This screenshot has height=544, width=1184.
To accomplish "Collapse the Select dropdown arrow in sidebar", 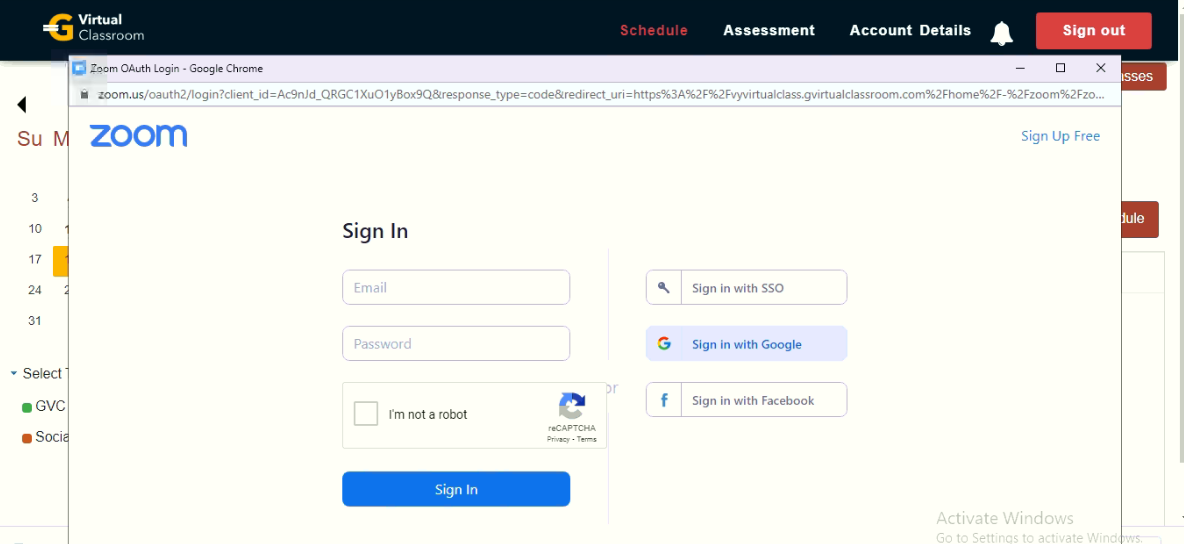I will 14,373.
